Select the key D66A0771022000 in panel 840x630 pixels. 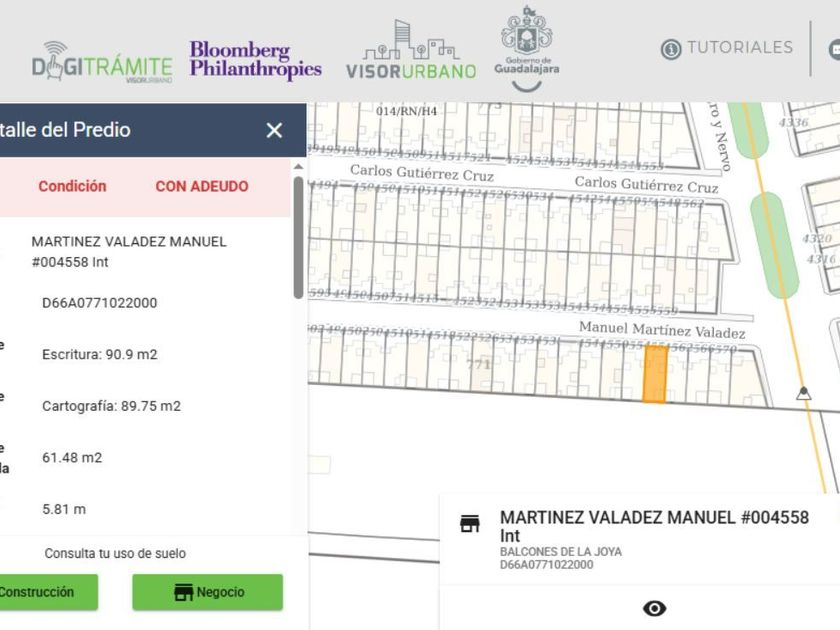[x=100, y=303]
